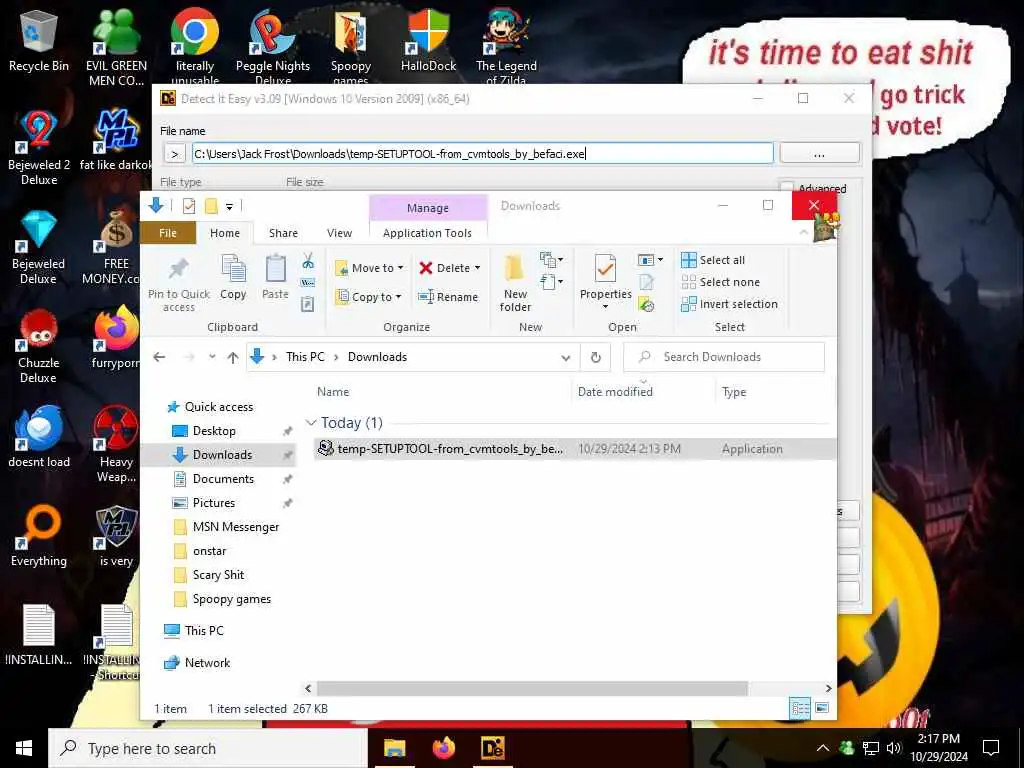The image size is (1024, 768).
Task: Click the Cut scissors icon
Action: pyautogui.click(x=308, y=261)
